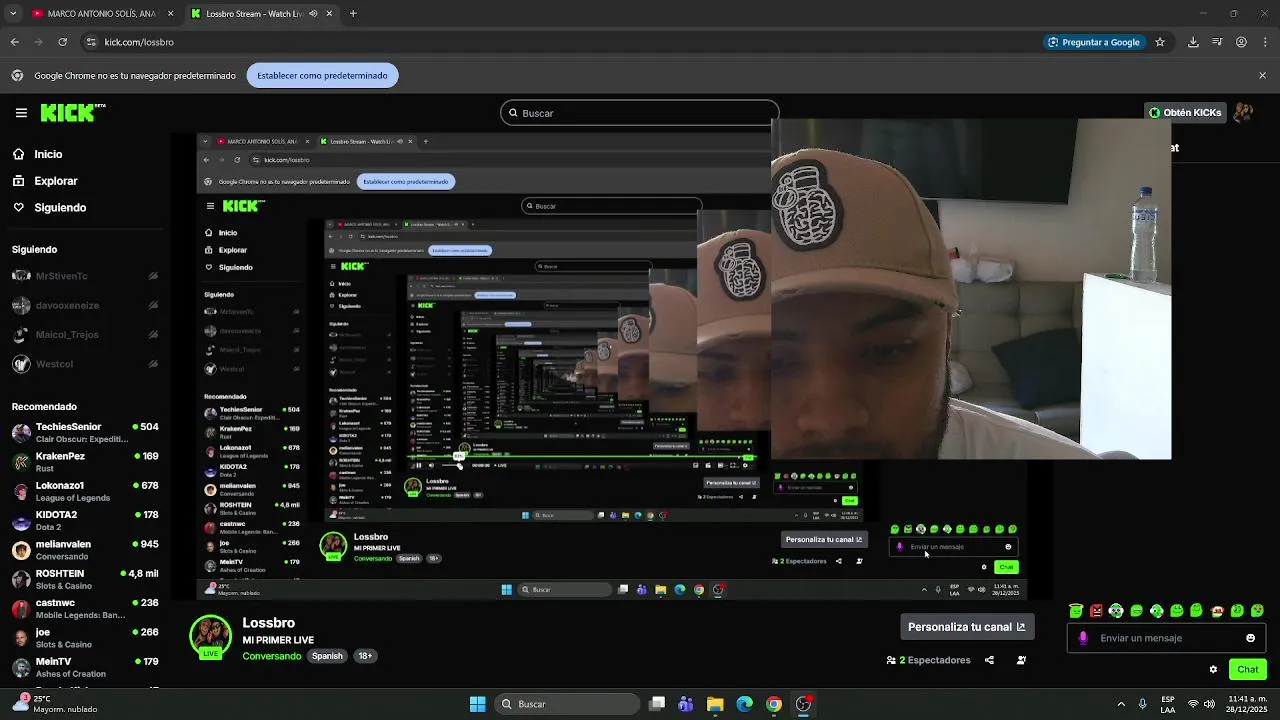Click the purple microphone icon in chat

[x=1083, y=638]
